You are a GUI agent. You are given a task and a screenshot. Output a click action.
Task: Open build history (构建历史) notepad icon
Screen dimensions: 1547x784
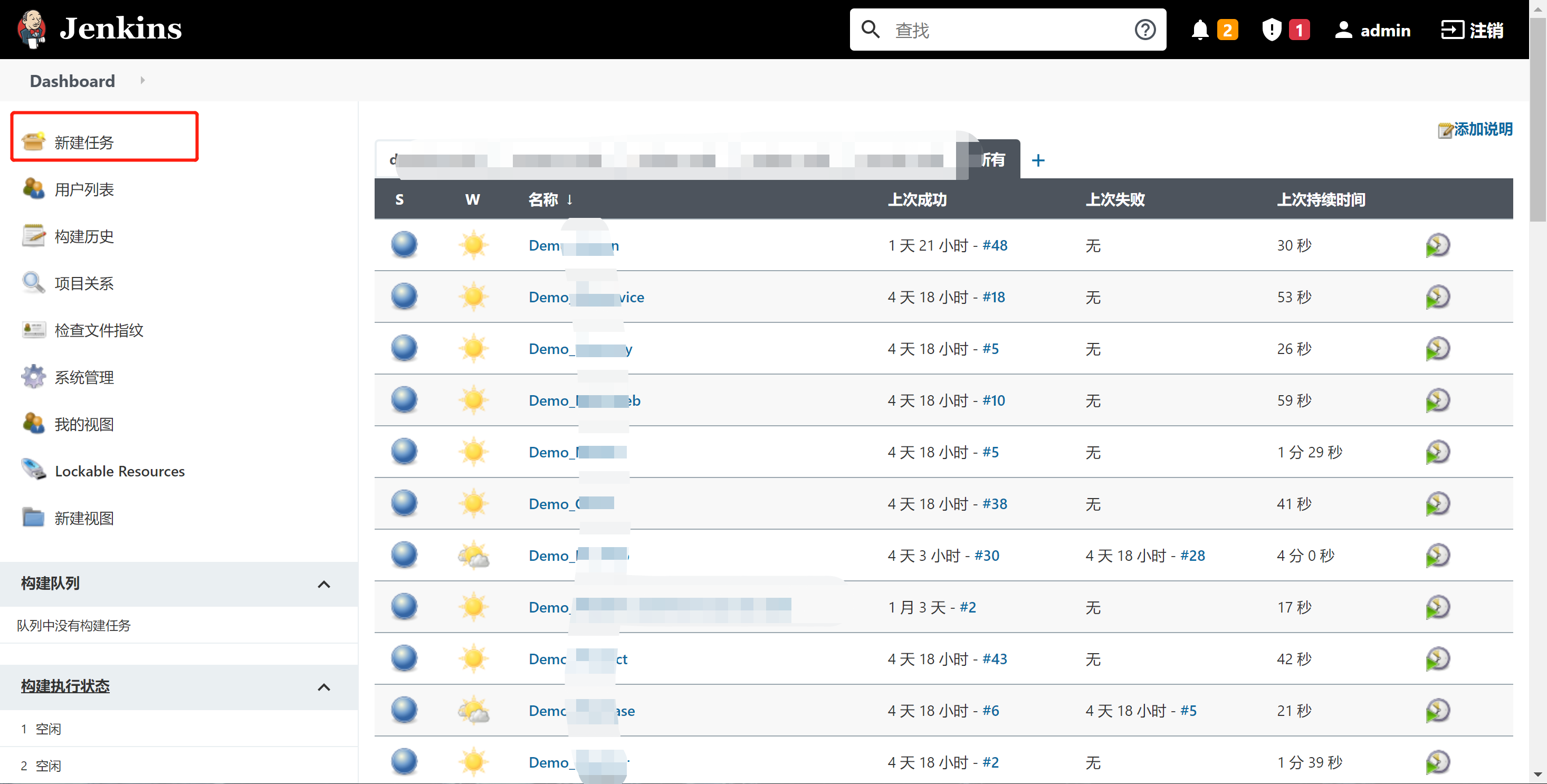pyautogui.click(x=34, y=236)
